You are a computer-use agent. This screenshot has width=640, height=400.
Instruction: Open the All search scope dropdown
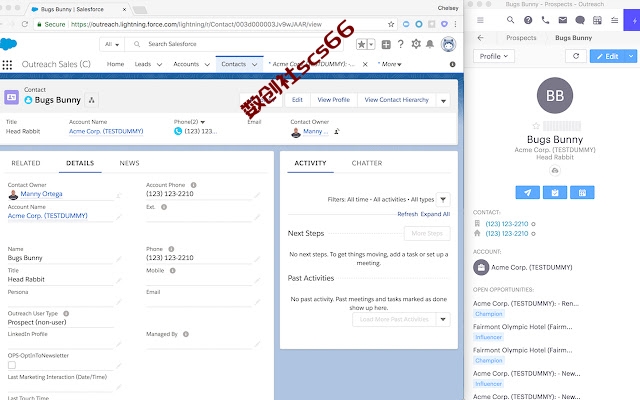(x=112, y=44)
